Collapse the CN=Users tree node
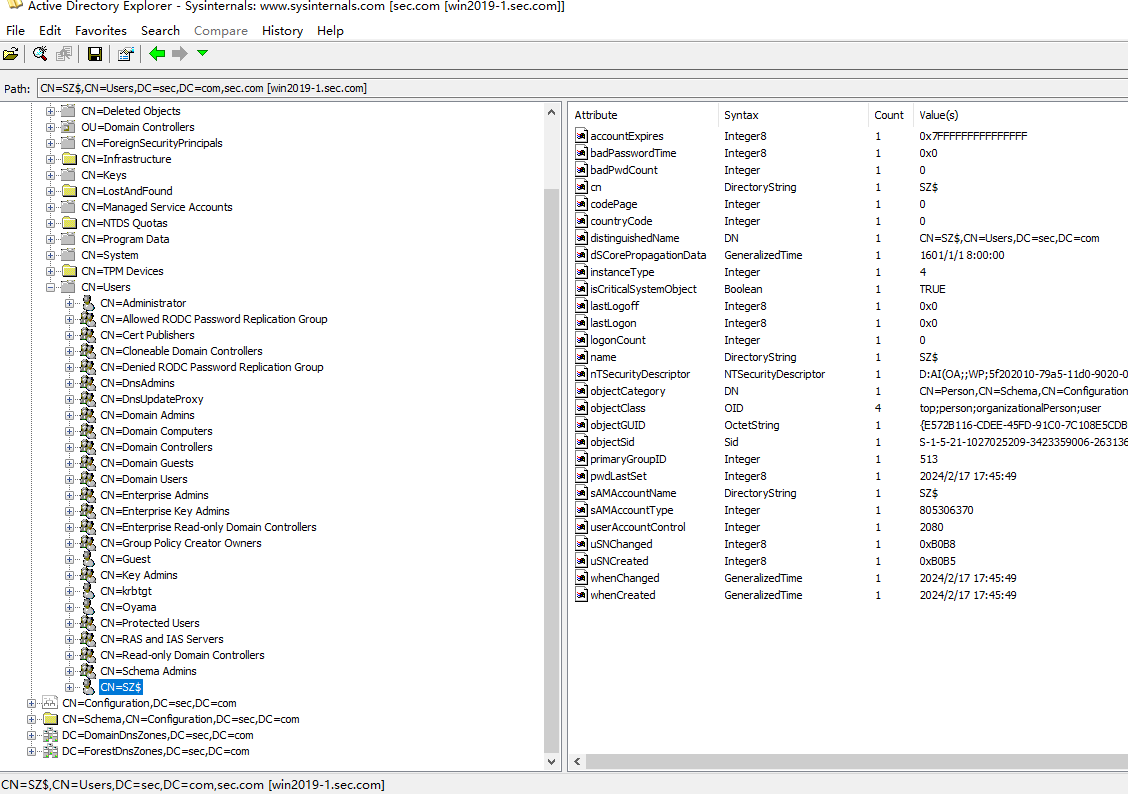 point(50,287)
